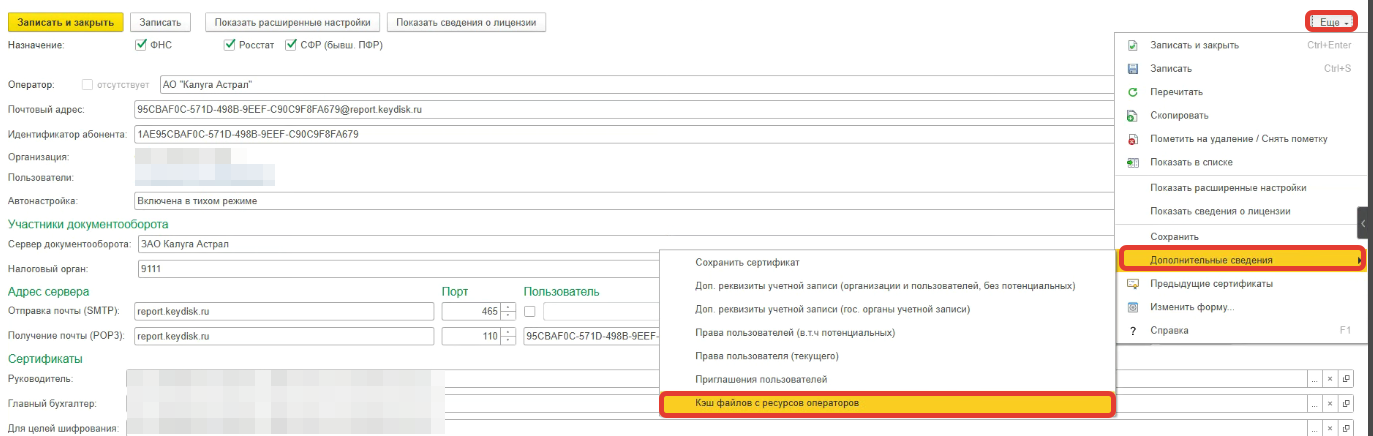This screenshot has width=1373, height=436.
Task: Increase the SMTP port with the spinner
Action: pos(508,307)
